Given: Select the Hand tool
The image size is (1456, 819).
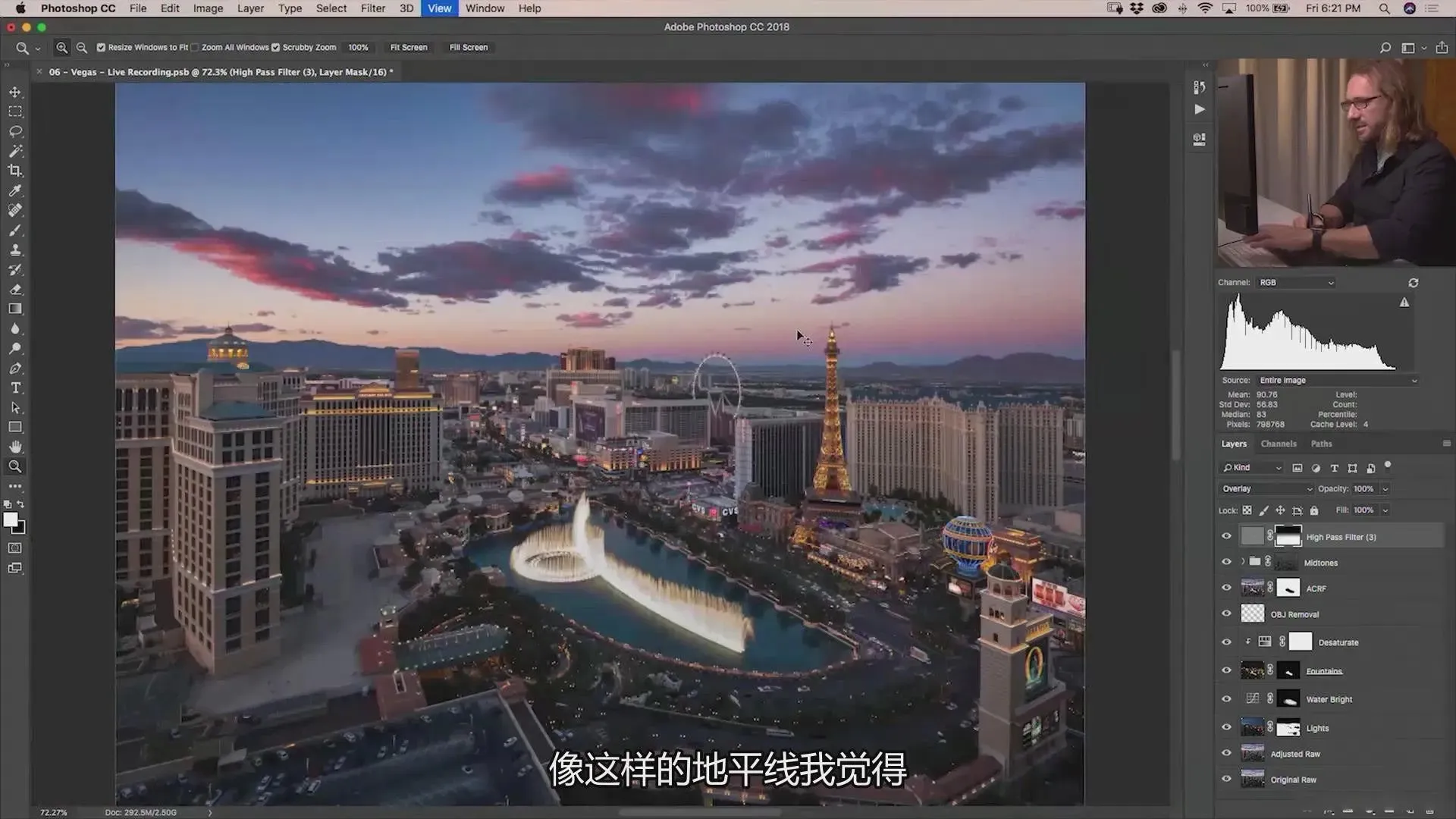Looking at the screenshot, I should tap(15, 447).
